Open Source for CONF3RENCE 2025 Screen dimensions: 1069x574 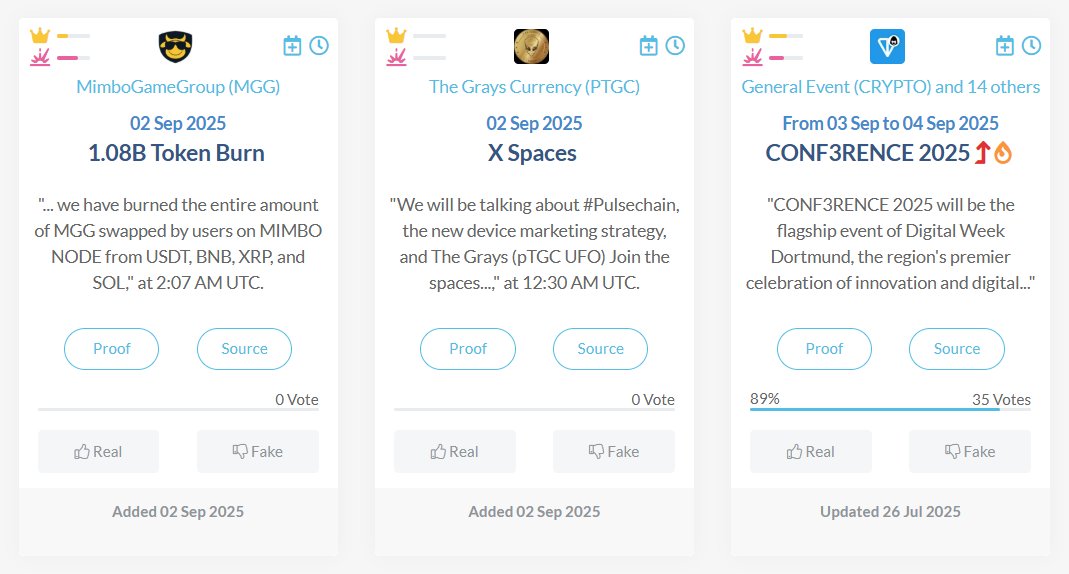click(x=956, y=349)
